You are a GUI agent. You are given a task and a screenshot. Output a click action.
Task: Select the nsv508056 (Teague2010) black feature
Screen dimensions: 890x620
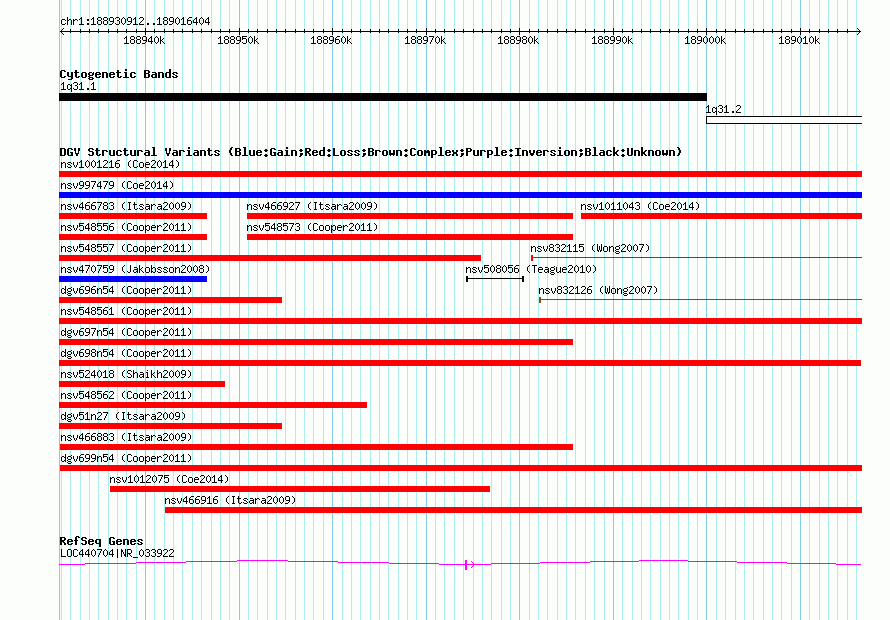click(495, 279)
